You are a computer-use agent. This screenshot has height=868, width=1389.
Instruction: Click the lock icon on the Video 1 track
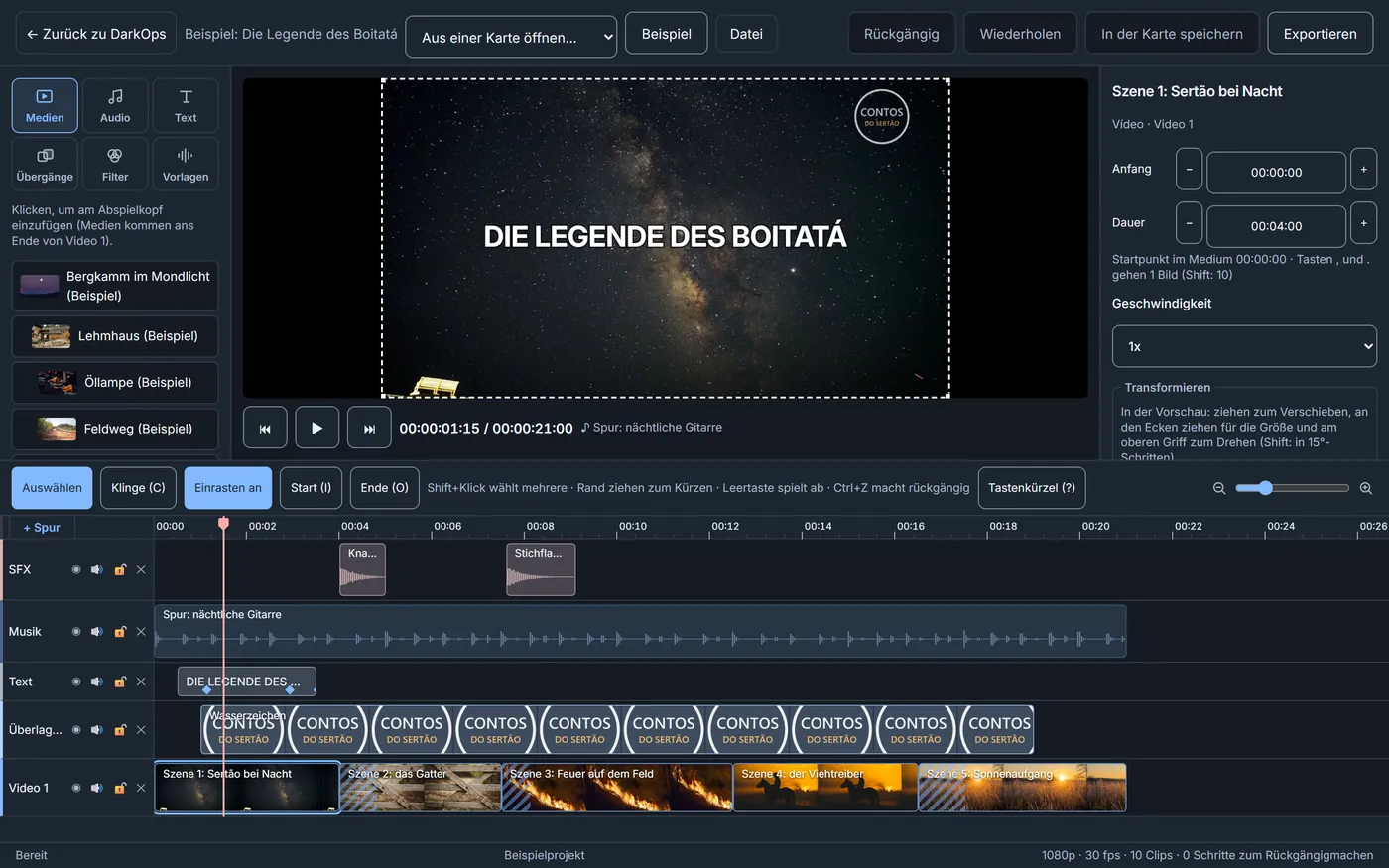120,788
